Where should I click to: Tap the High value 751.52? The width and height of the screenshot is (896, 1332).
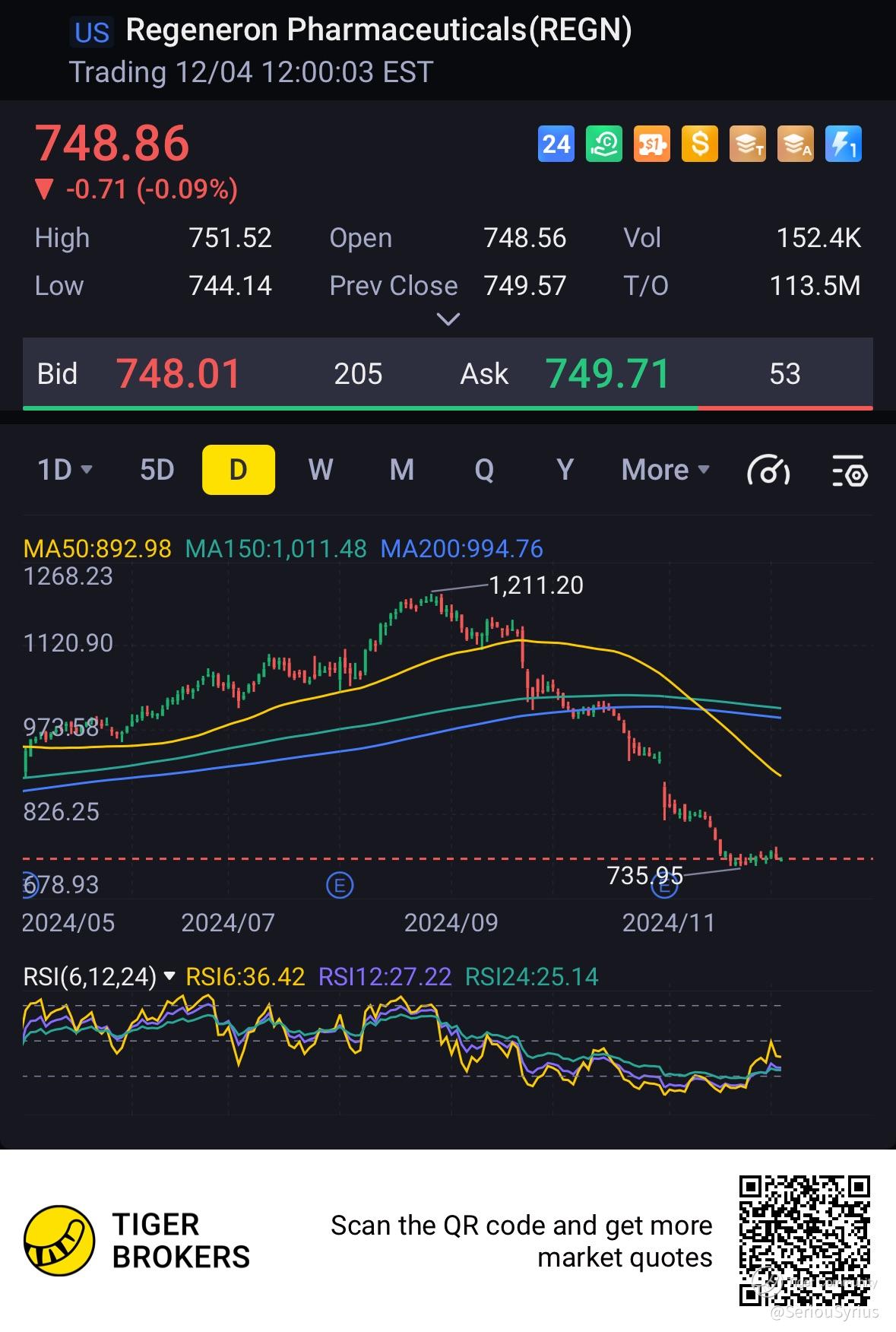(230, 238)
